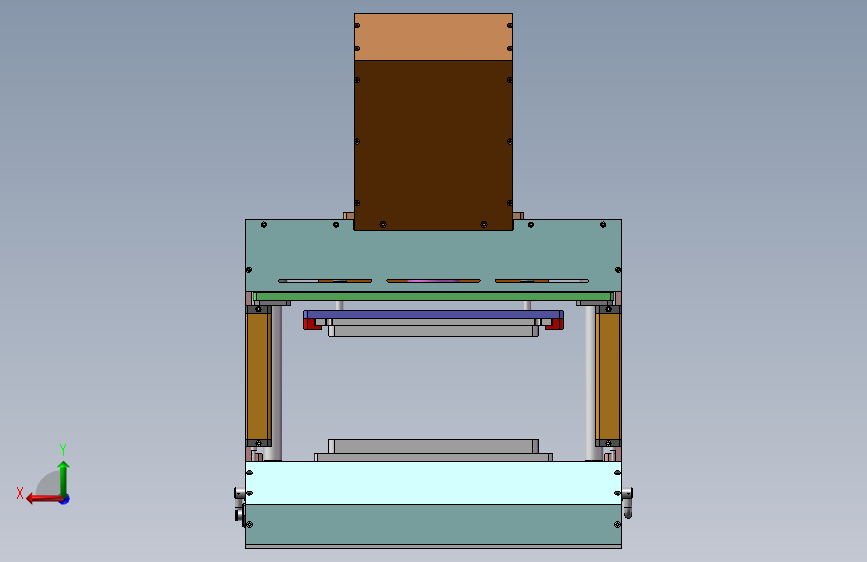The image size is (867, 562).
Task: Click the blue Z axis dot of the triad
Action: tap(65, 499)
